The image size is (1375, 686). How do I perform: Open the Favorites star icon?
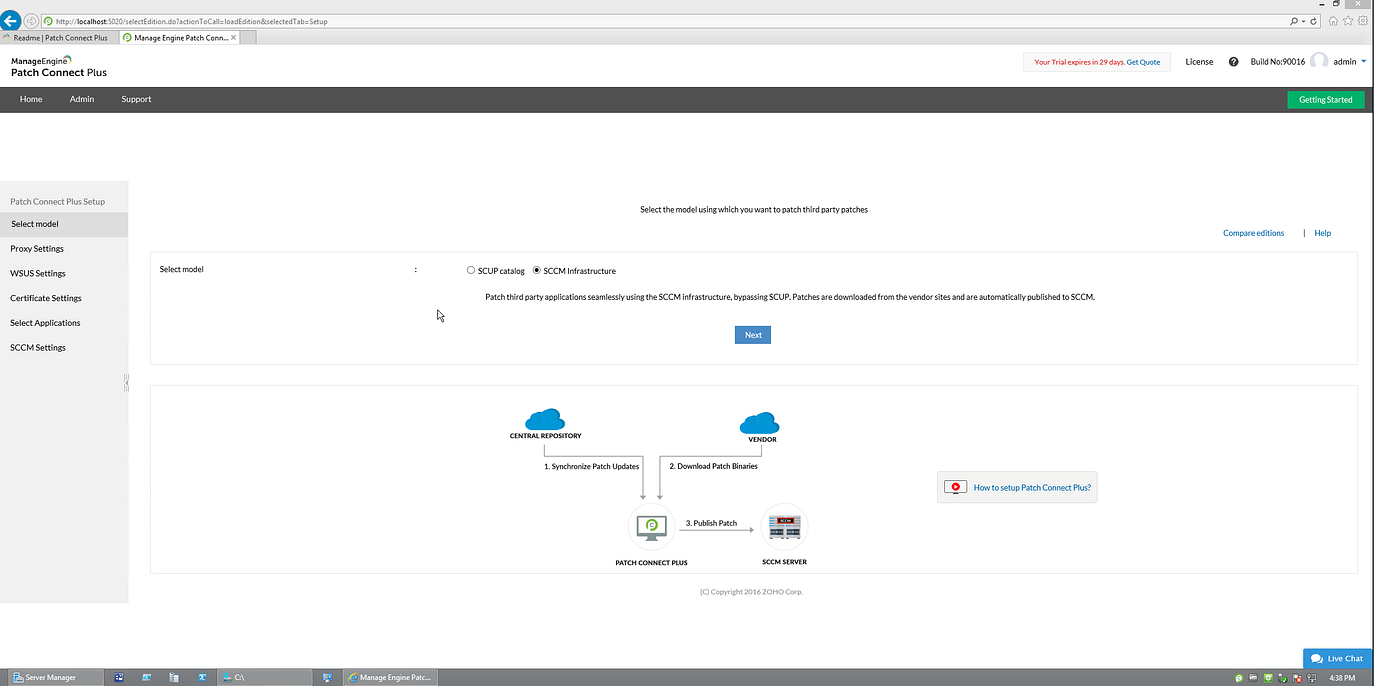(x=1347, y=21)
